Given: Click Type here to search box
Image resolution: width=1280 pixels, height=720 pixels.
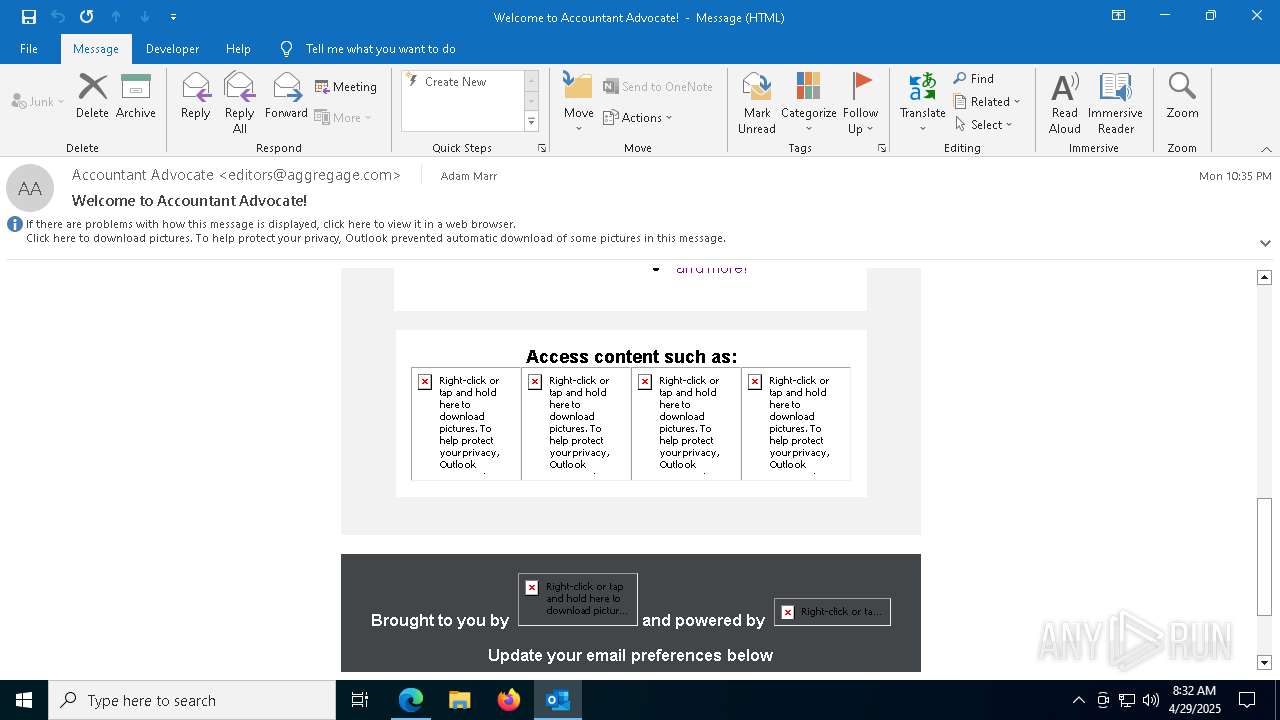Looking at the screenshot, I should [192, 700].
